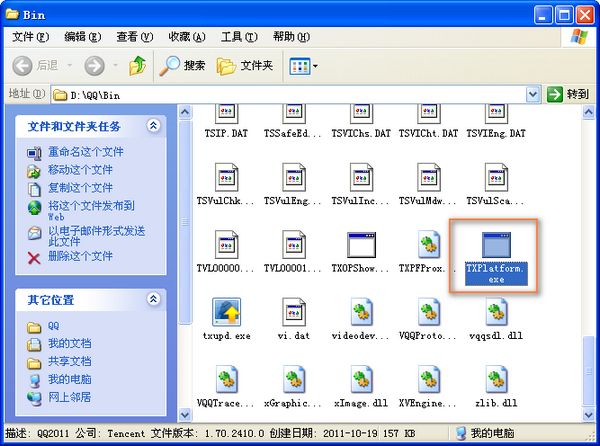Click file list scrollbar down arrow
This screenshot has width=600, height=446.
click(588, 414)
